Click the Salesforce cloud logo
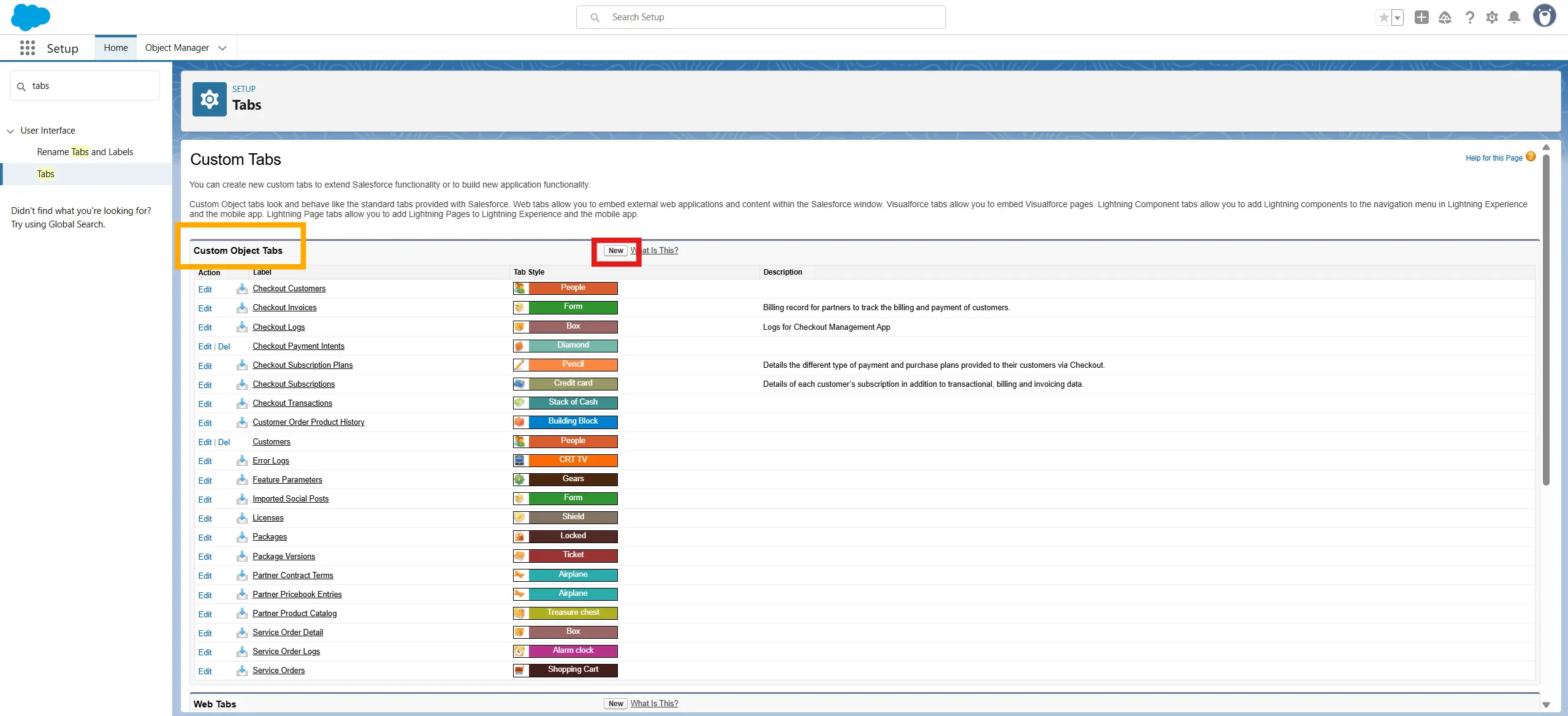1568x716 pixels. pos(30,17)
